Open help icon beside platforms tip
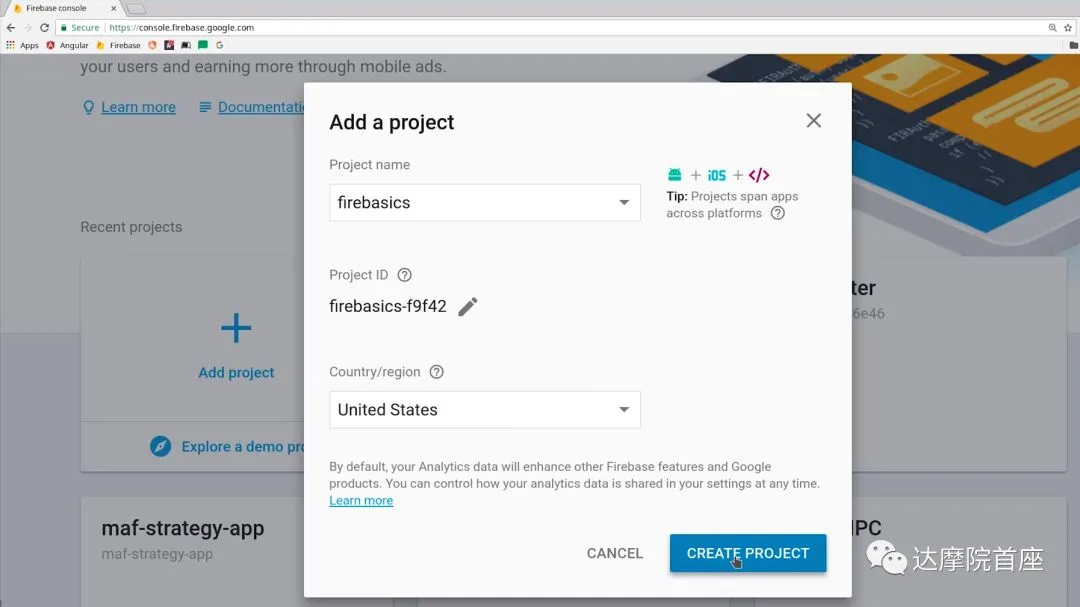 coord(778,213)
